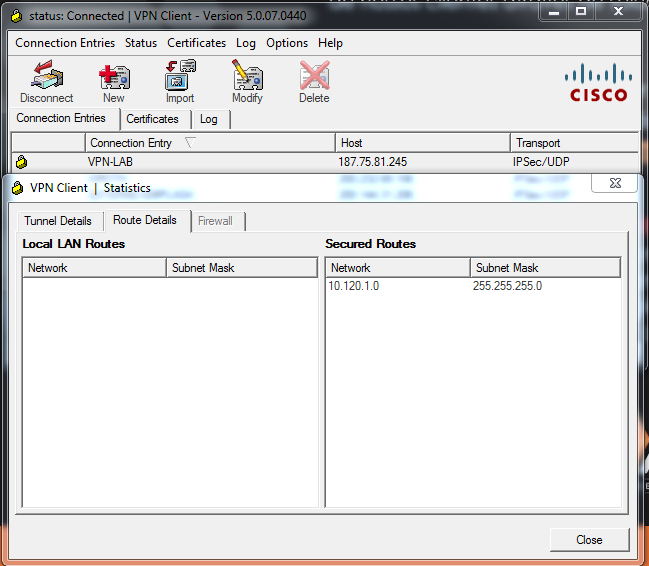Close Statistics dialog with the X button
The width and height of the screenshot is (649, 566).
tap(615, 183)
